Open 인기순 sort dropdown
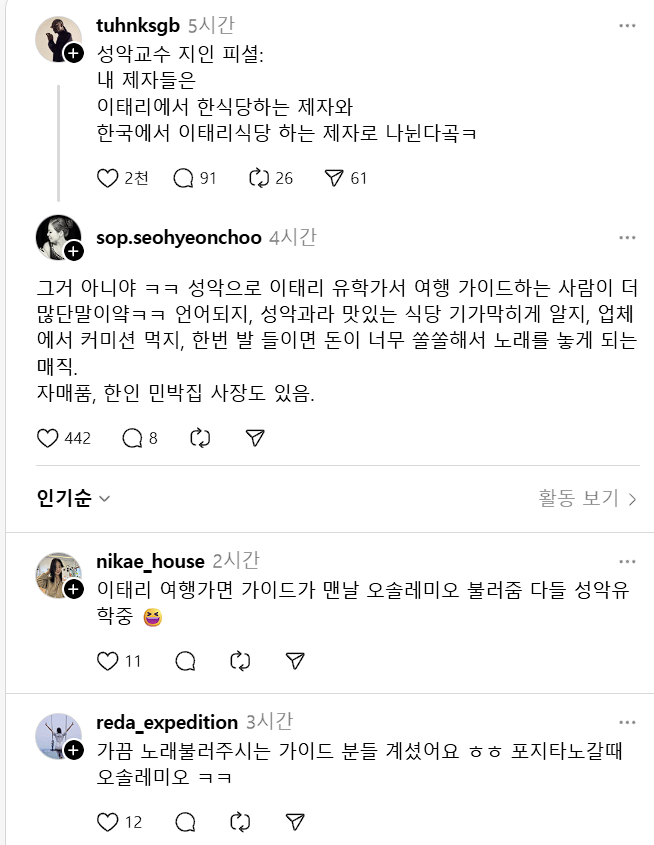 [x=73, y=498]
